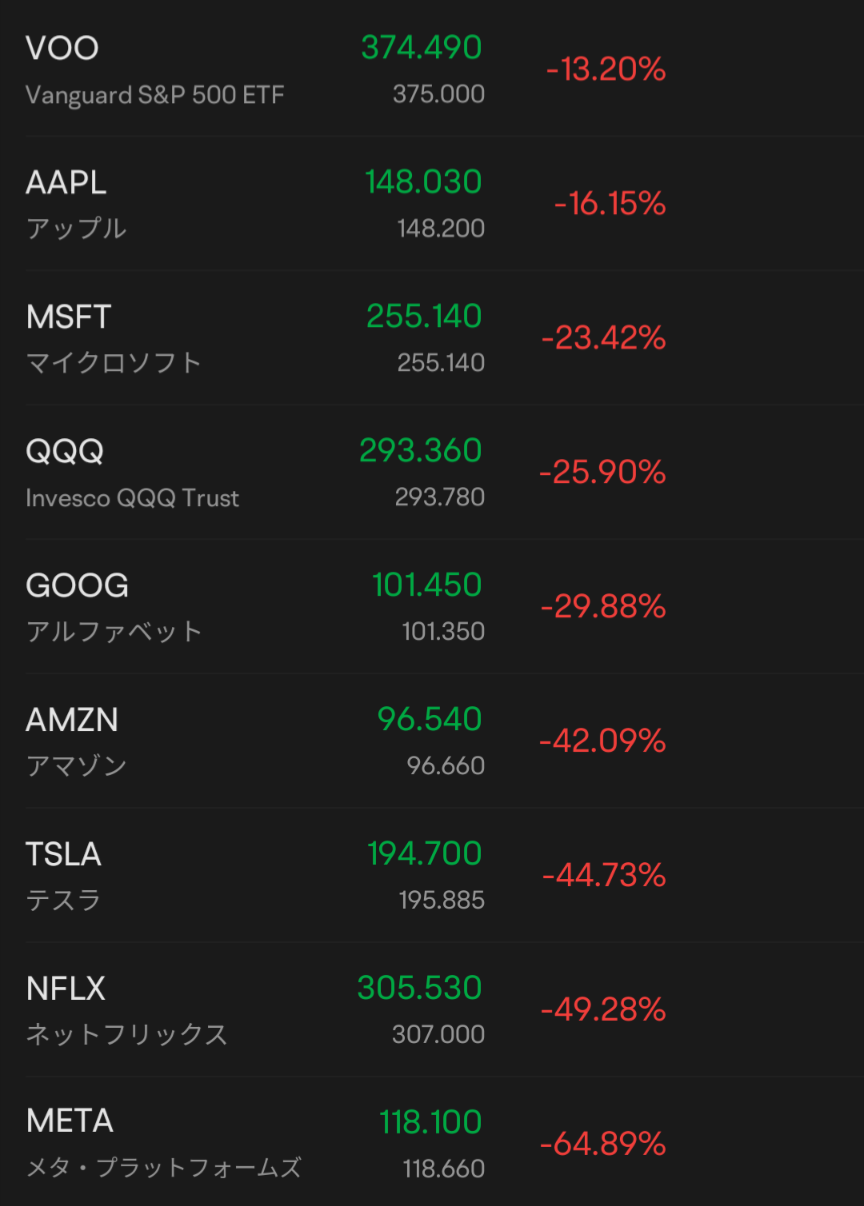The width and height of the screenshot is (864, 1206).
Task: Tap the QQQ ticker symbol
Action: tap(65, 452)
